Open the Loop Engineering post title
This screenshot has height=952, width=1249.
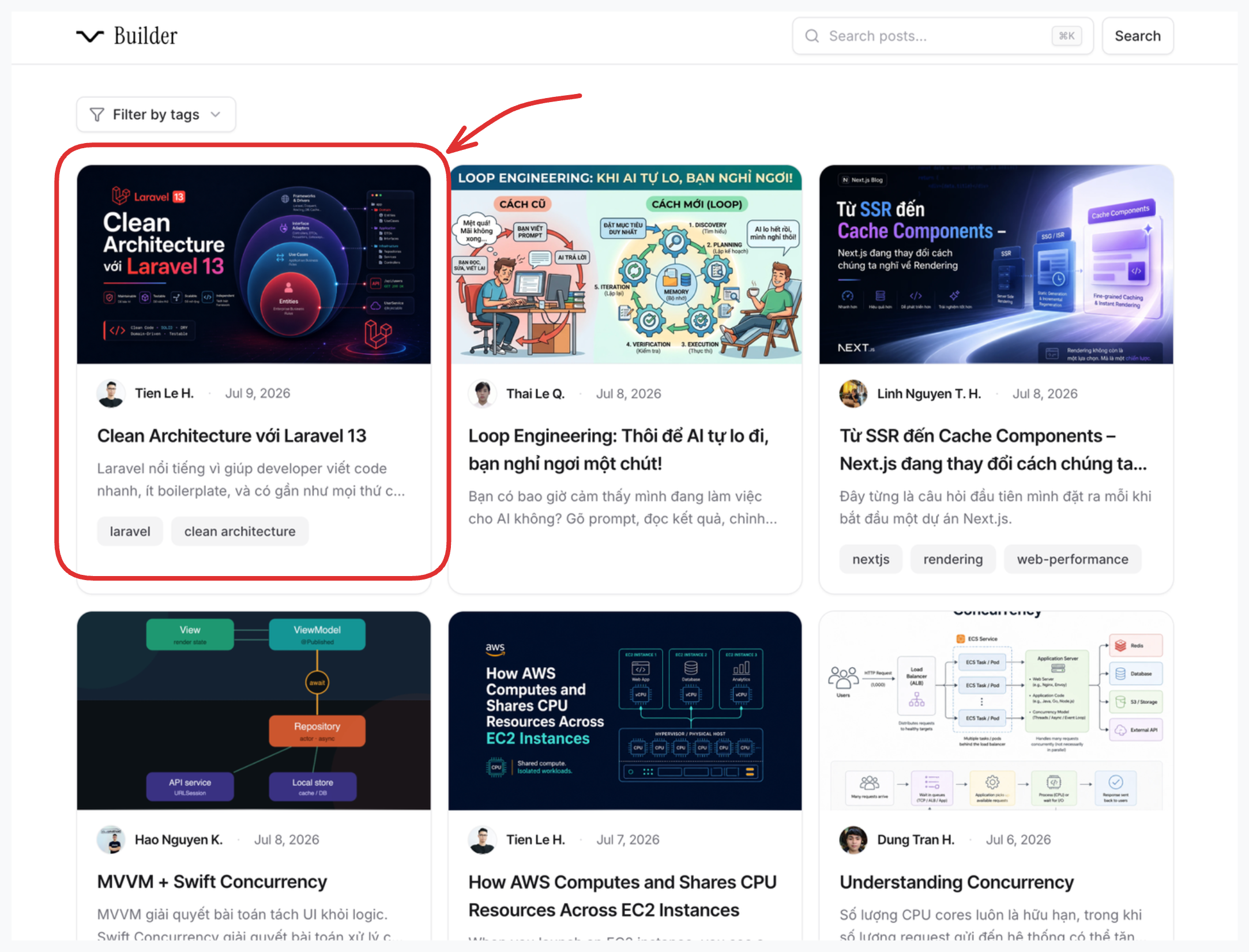(x=619, y=450)
